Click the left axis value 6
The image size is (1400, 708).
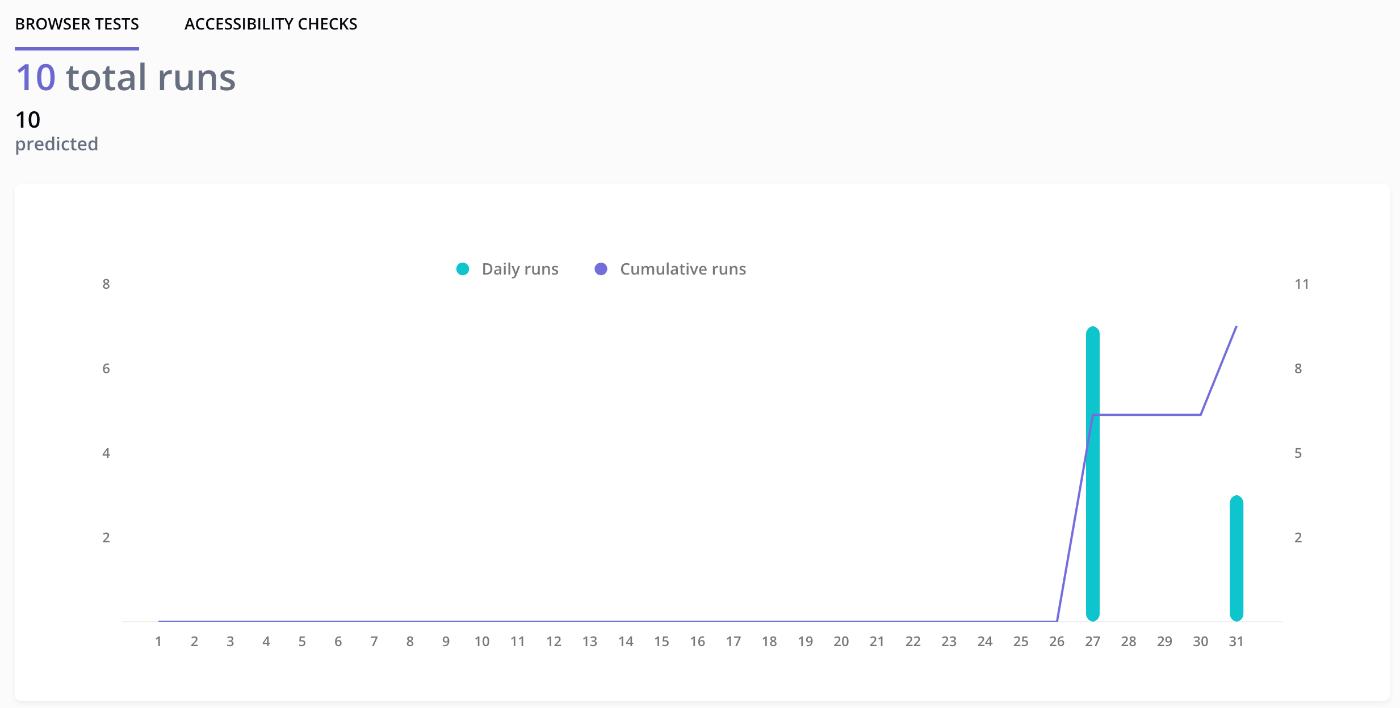(x=106, y=368)
